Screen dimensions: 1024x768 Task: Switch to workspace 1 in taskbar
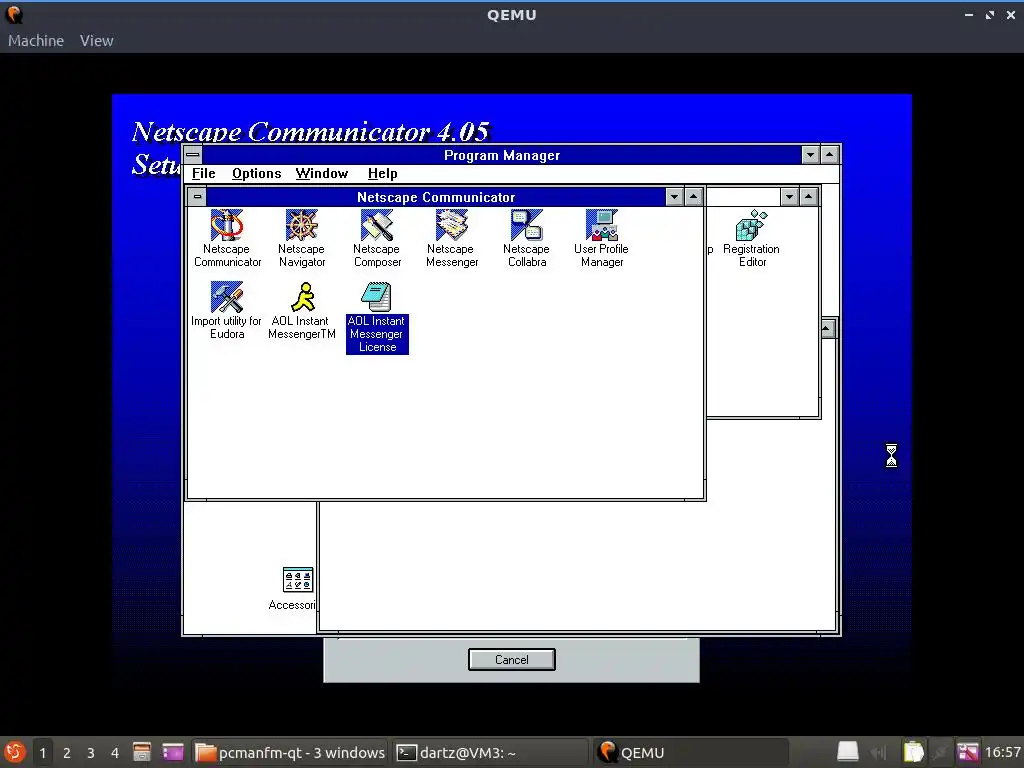tap(42, 753)
